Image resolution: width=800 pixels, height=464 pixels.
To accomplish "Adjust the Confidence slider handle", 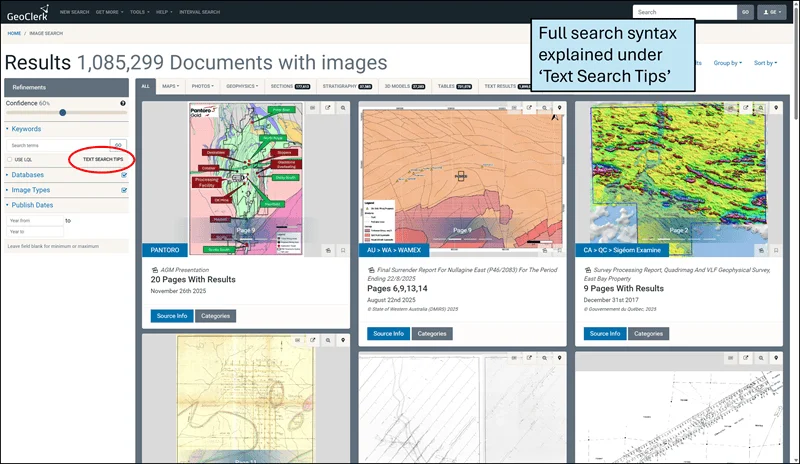I will [62, 113].
